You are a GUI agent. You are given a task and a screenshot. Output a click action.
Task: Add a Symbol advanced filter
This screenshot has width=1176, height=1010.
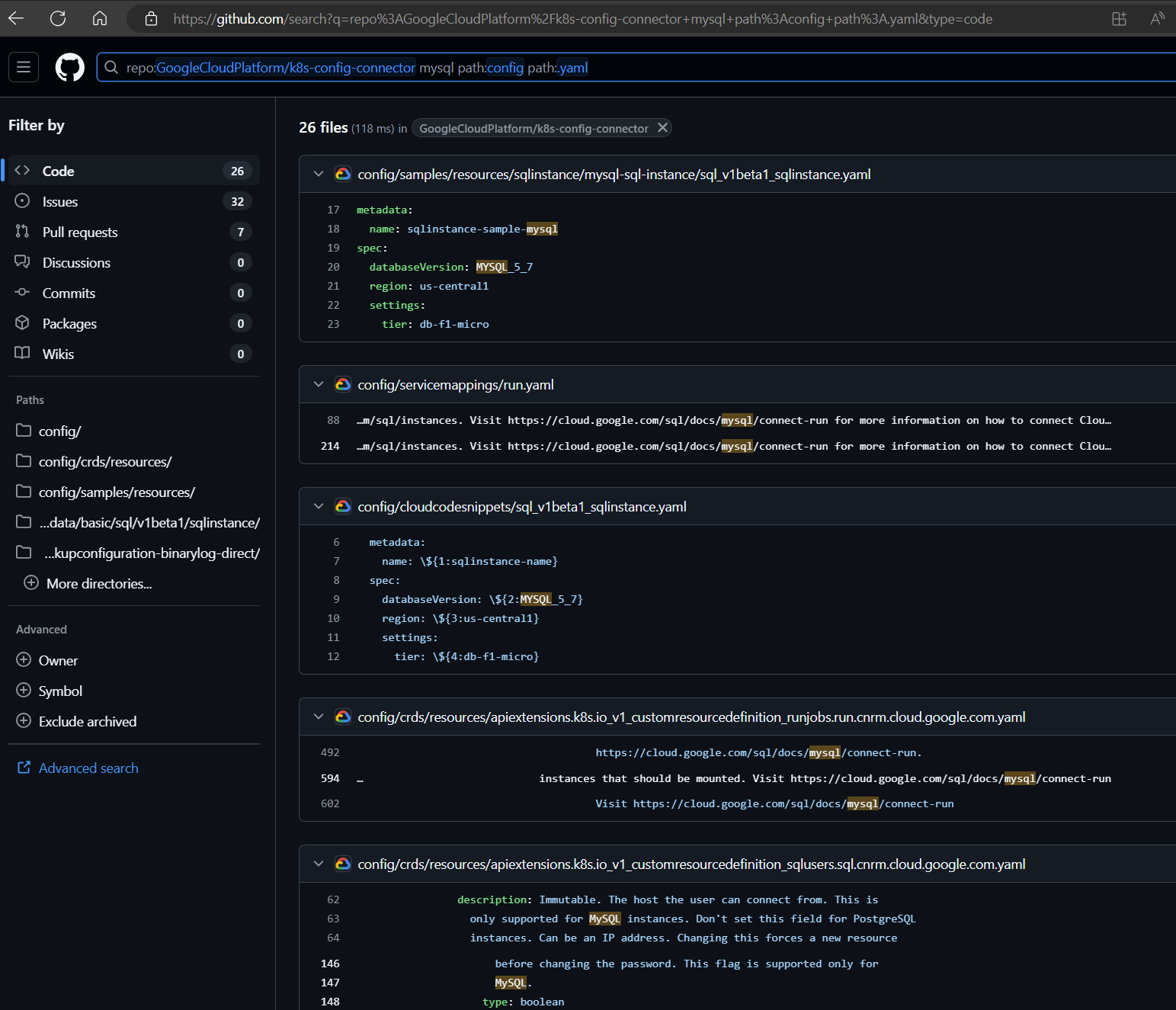coord(133,691)
